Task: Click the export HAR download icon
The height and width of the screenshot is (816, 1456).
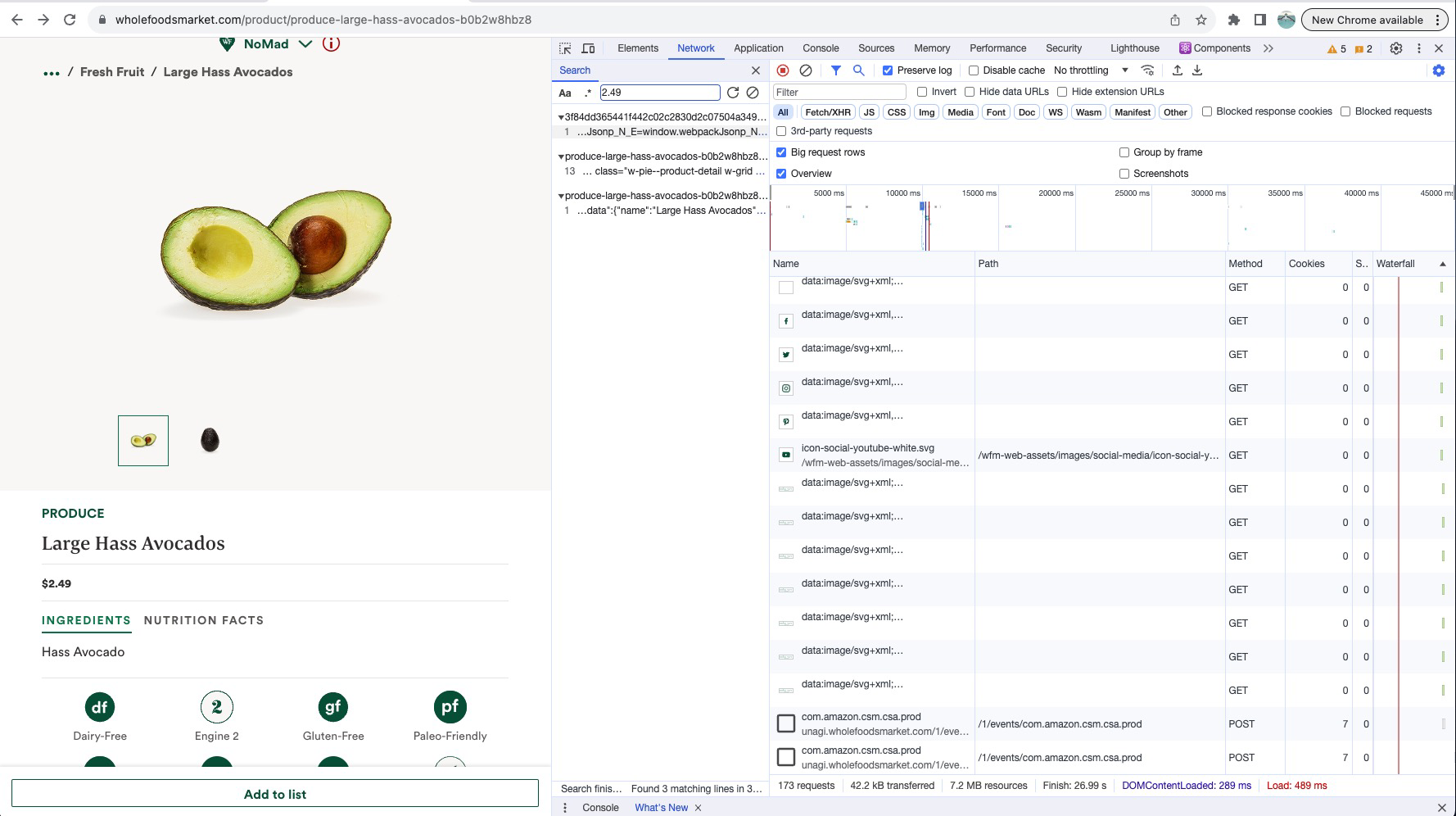Action: point(1197,70)
